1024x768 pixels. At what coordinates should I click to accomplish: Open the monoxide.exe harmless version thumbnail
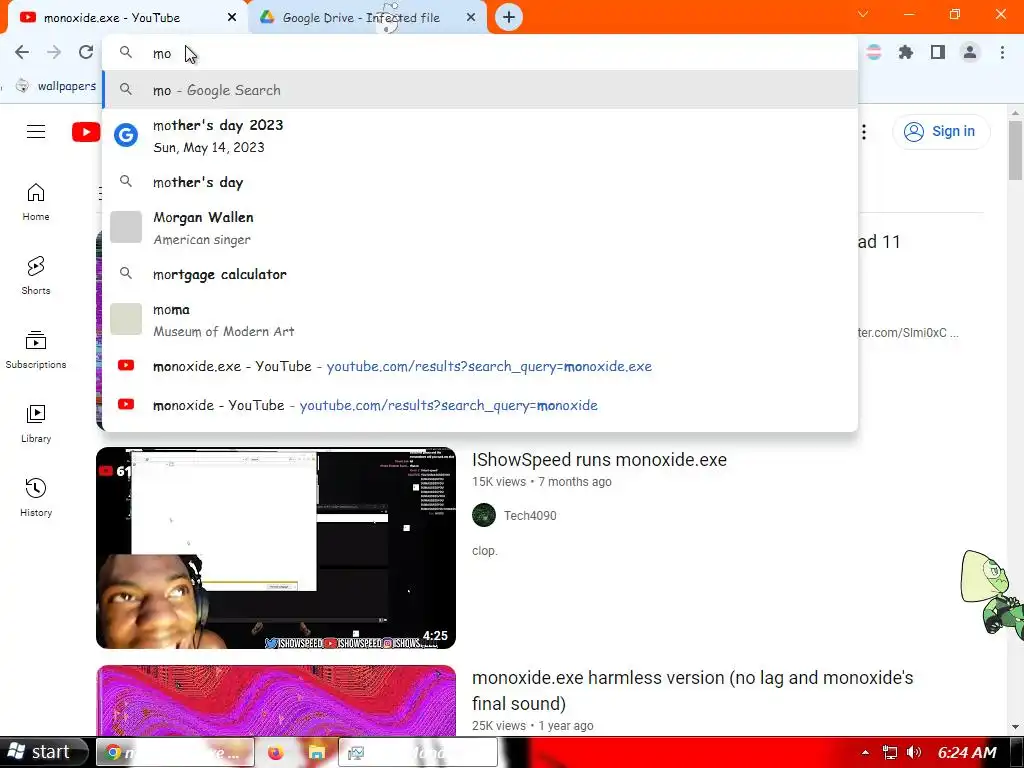point(276,701)
